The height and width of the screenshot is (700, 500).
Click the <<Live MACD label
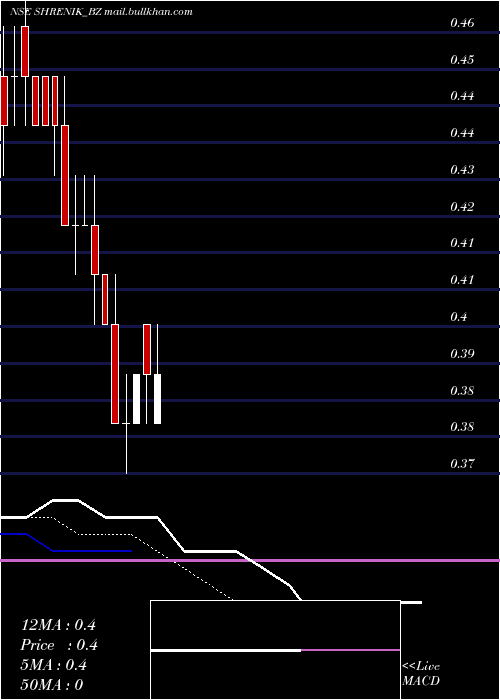(421, 673)
